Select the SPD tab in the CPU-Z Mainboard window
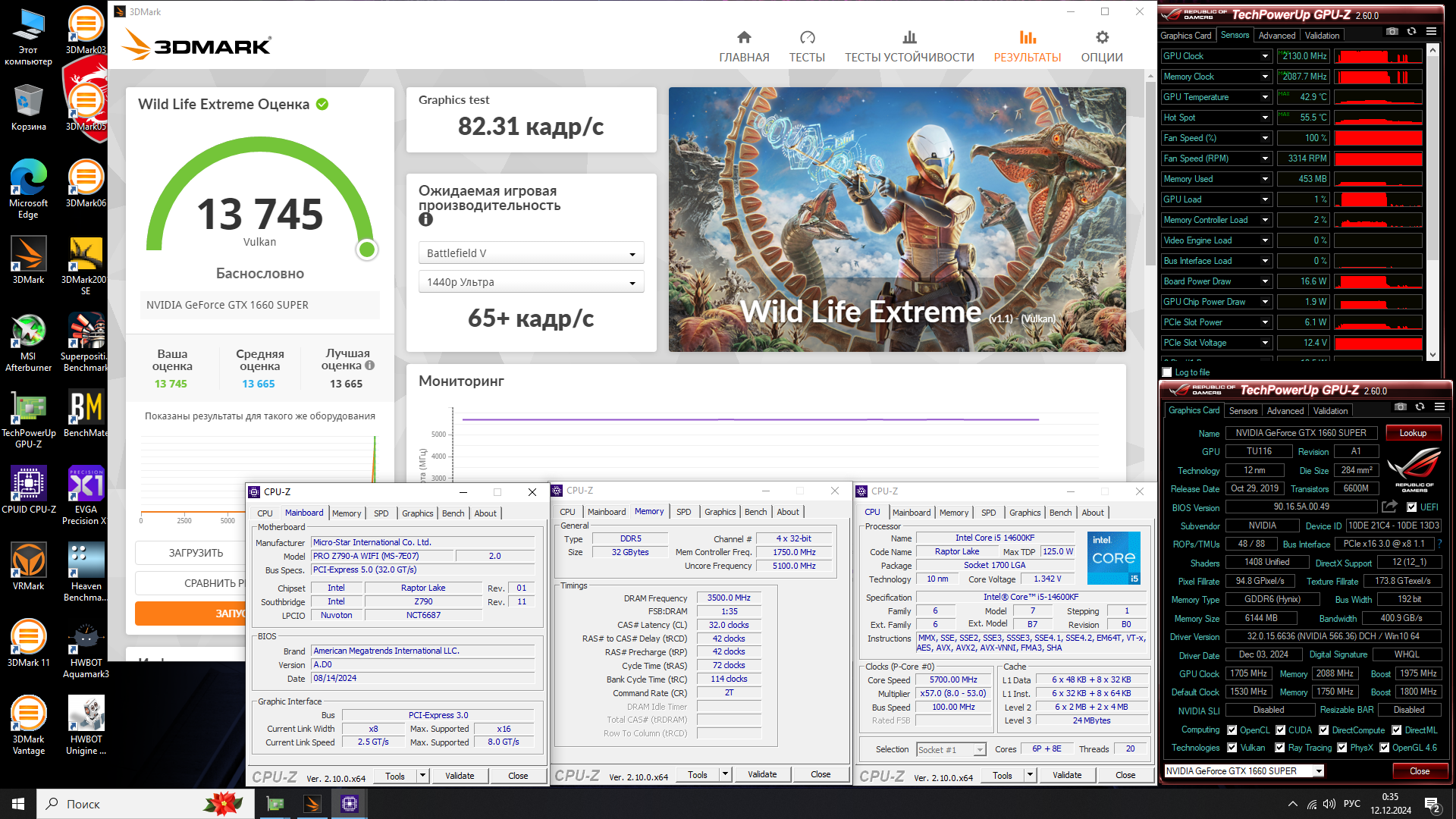Viewport: 1456px width, 819px height. (x=381, y=513)
